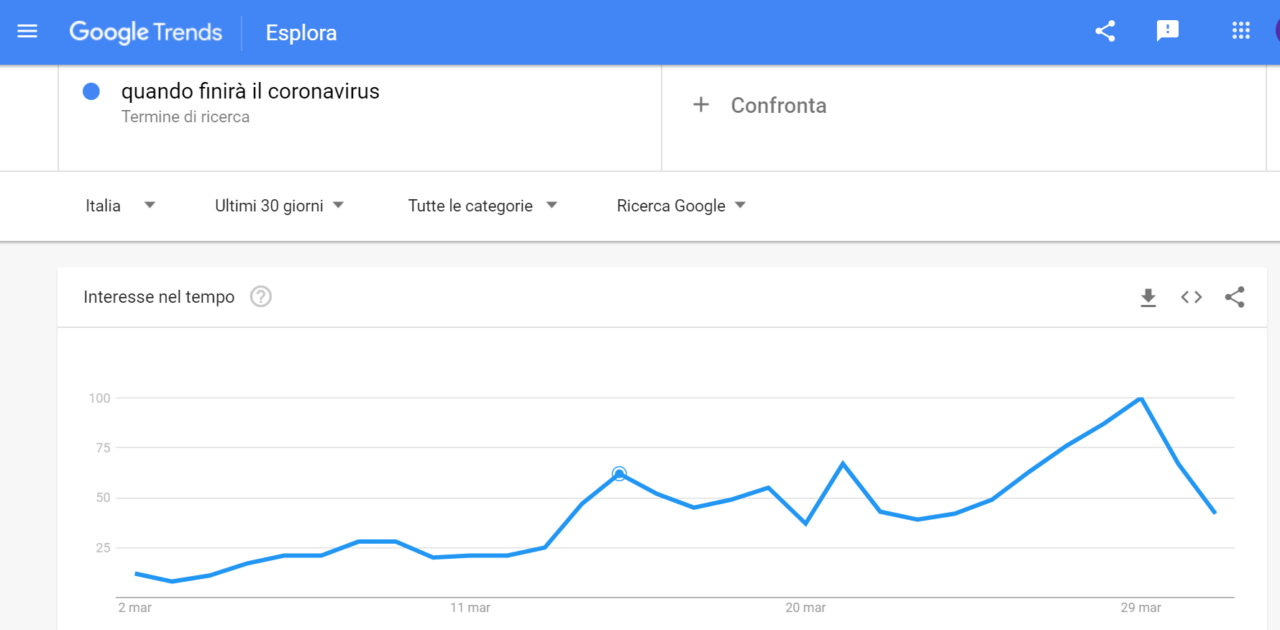The image size is (1280, 630).
Task: Click the embed code icon
Action: [1191, 297]
